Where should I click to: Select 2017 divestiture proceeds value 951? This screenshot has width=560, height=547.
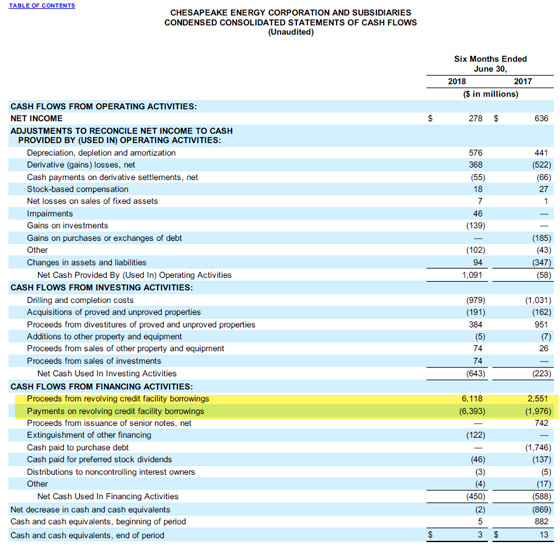[541, 325]
